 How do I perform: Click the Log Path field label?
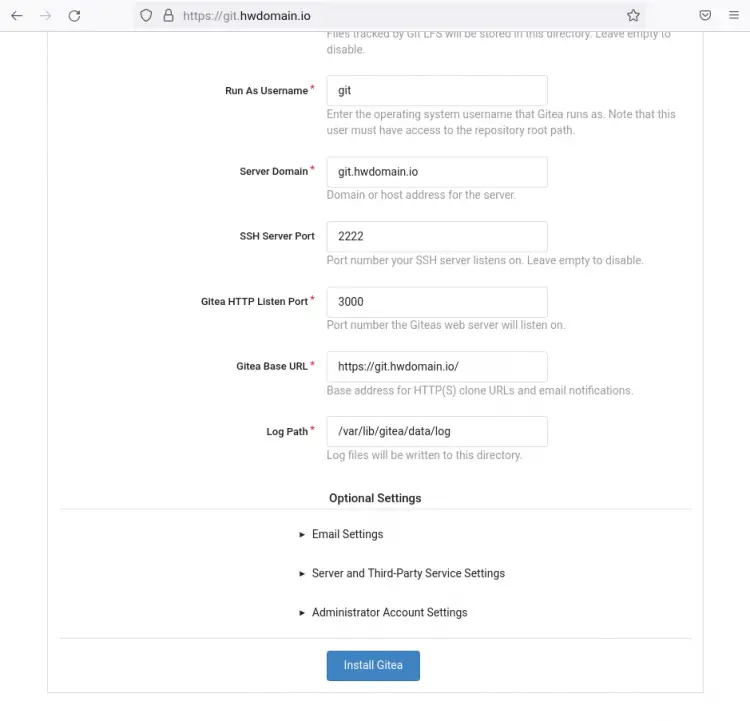tap(287, 432)
